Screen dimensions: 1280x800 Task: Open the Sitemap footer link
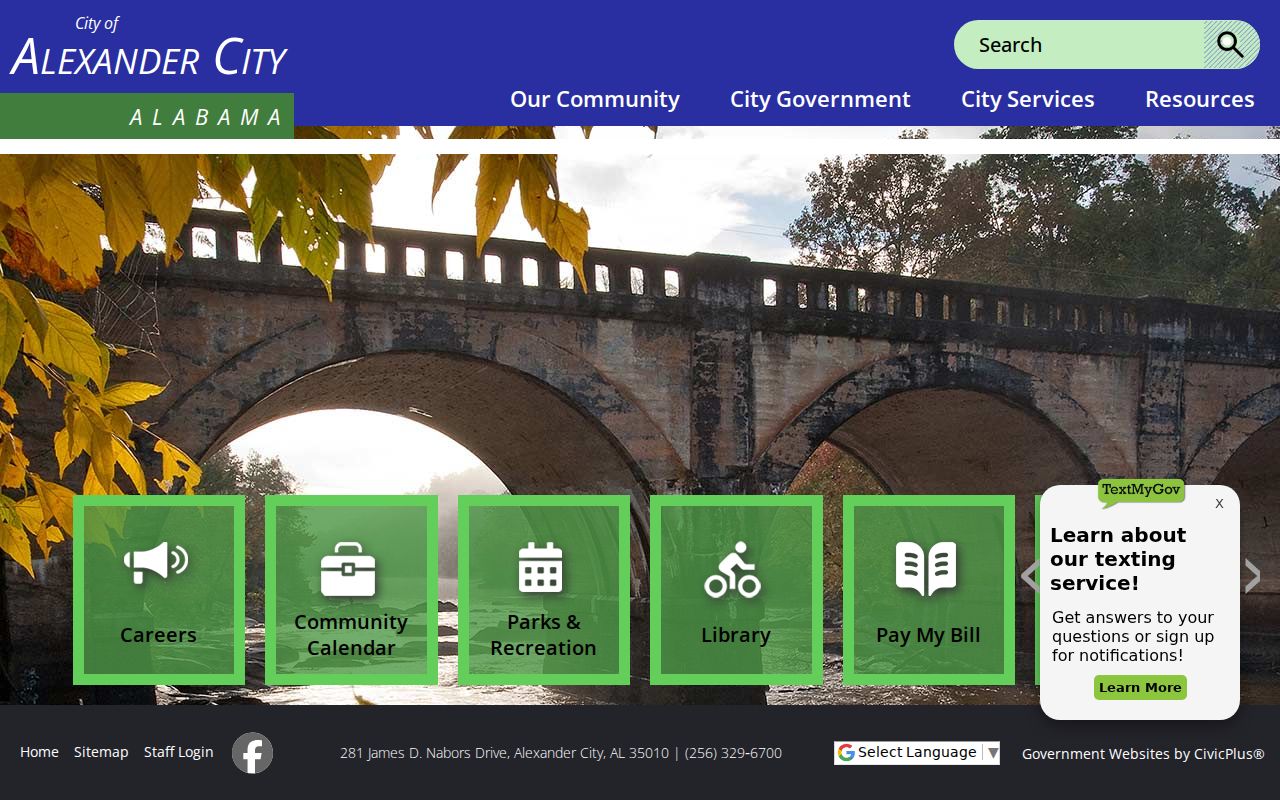point(101,752)
